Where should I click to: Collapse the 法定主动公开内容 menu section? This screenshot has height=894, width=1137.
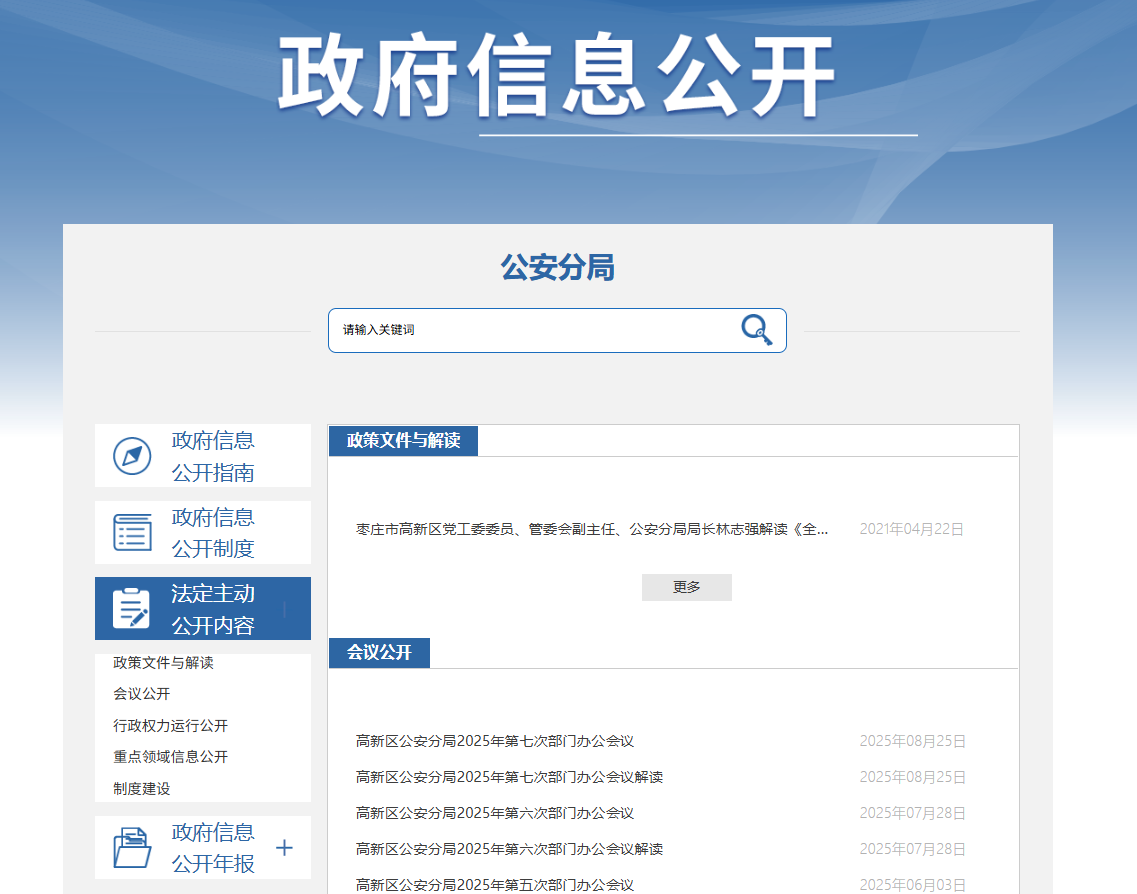[x=284, y=609]
